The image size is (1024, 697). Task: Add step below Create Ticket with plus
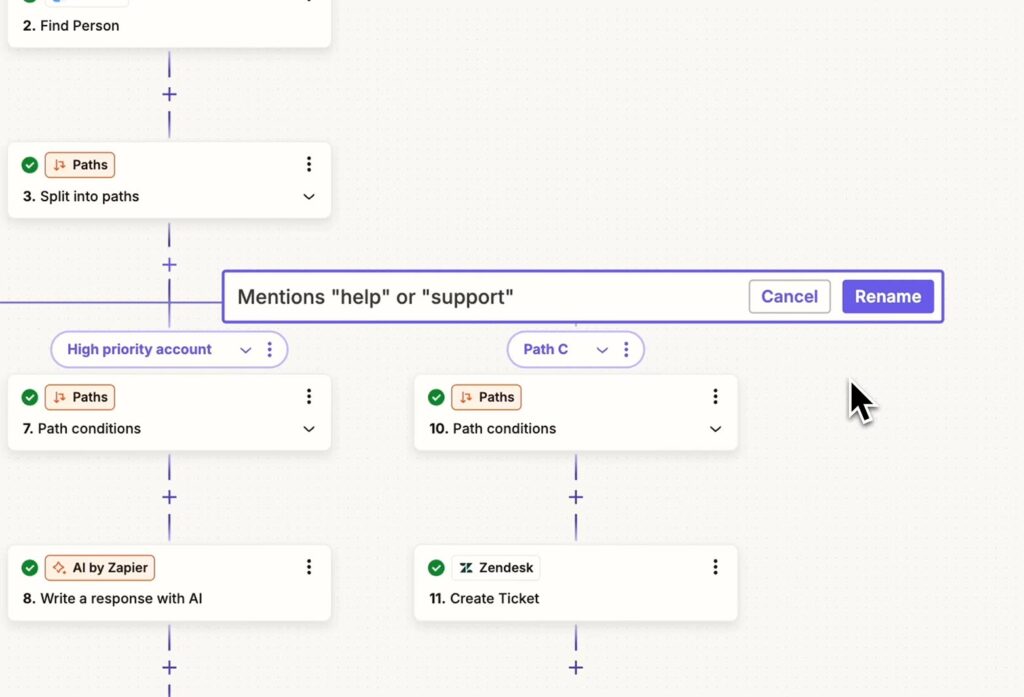tap(575, 668)
